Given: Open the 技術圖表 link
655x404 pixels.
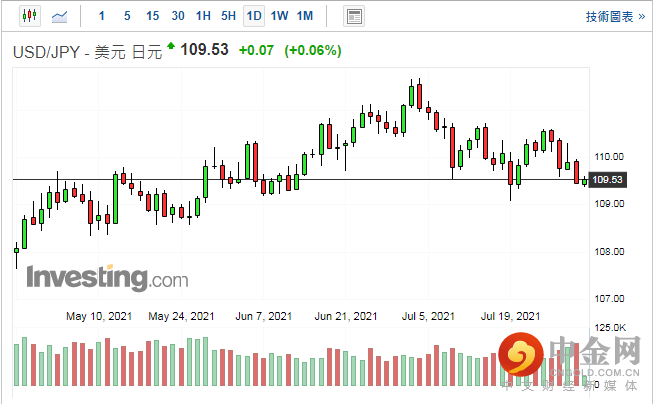Looking at the screenshot, I should 610,16.
